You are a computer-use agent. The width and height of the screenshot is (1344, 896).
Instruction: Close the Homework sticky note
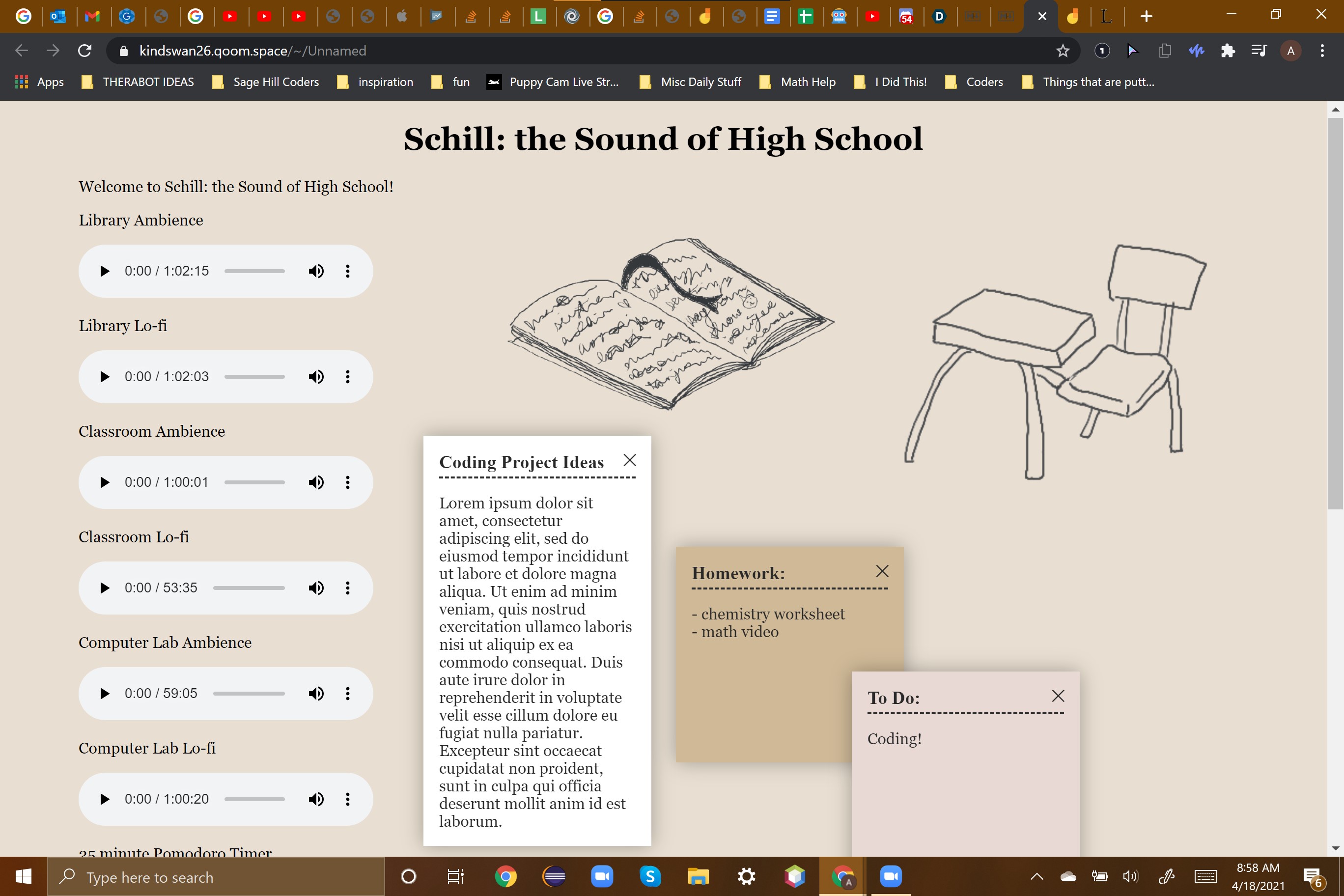[x=882, y=571]
